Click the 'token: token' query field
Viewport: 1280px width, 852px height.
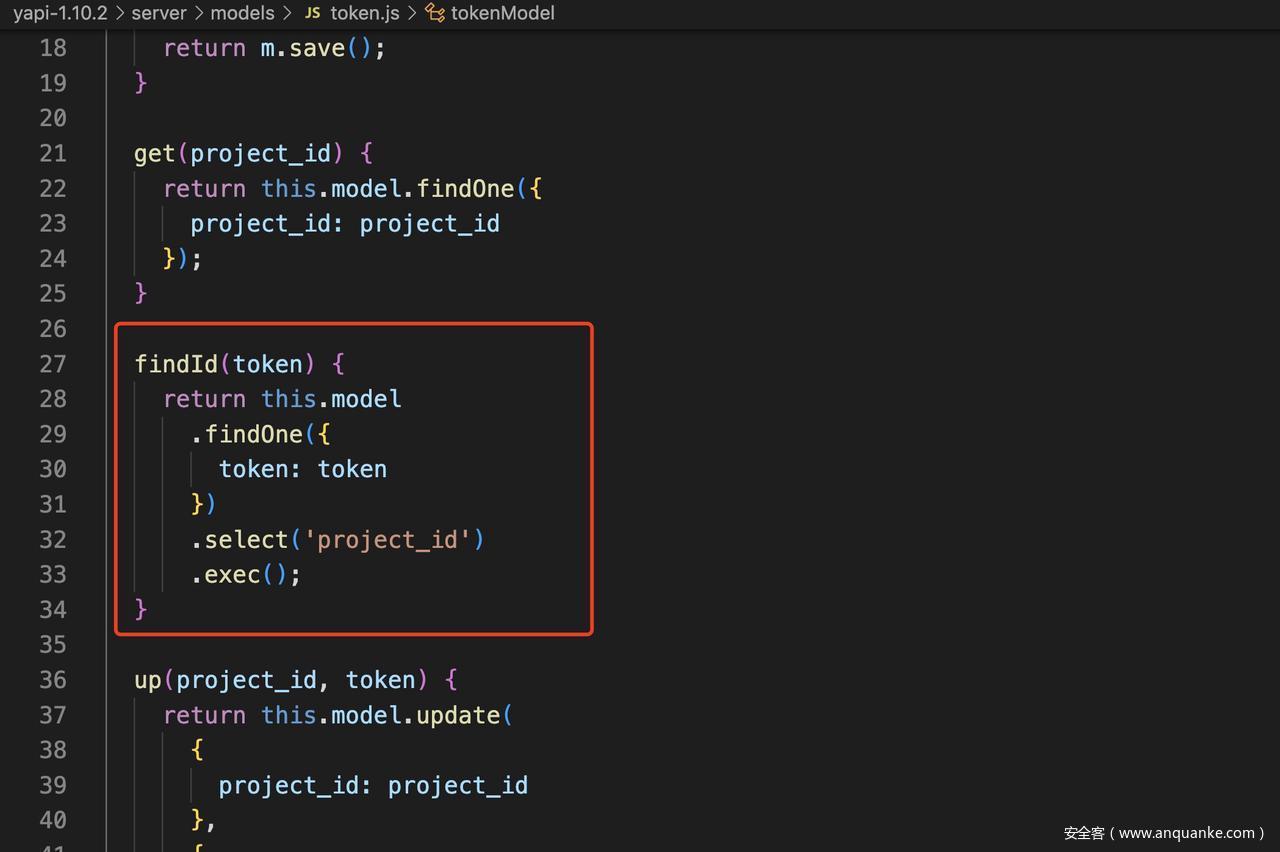303,469
